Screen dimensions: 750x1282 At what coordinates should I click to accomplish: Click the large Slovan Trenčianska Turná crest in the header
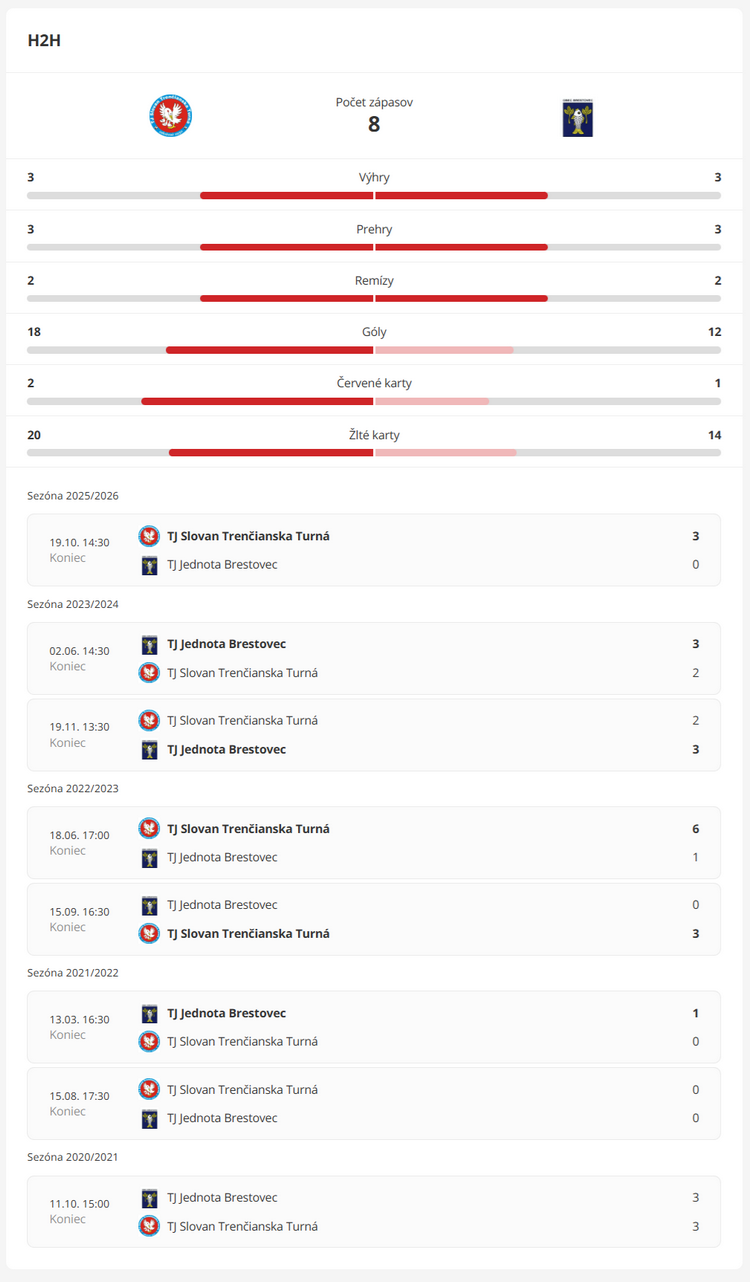tap(170, 116)
